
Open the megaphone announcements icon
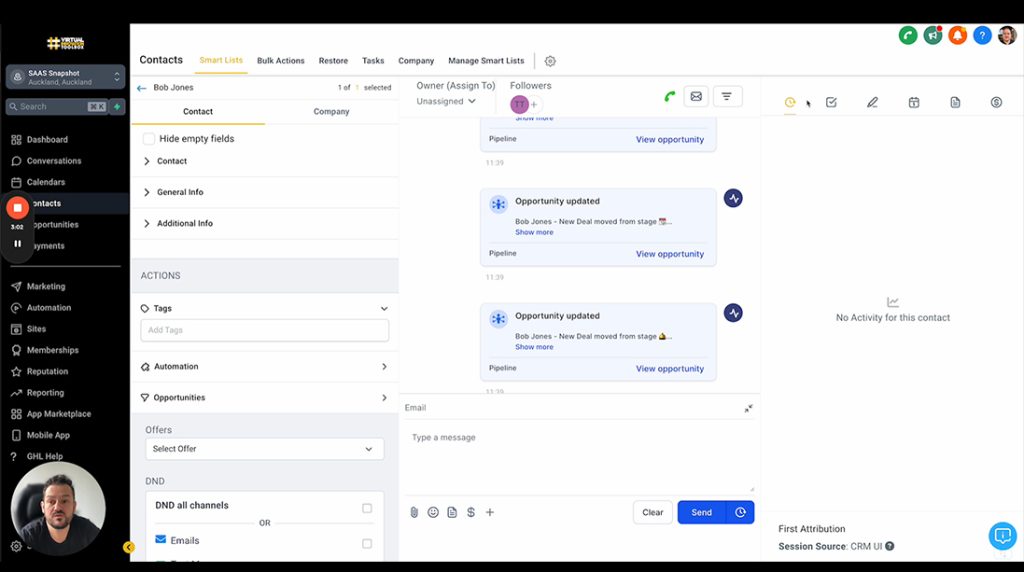(x=933, y=35)
